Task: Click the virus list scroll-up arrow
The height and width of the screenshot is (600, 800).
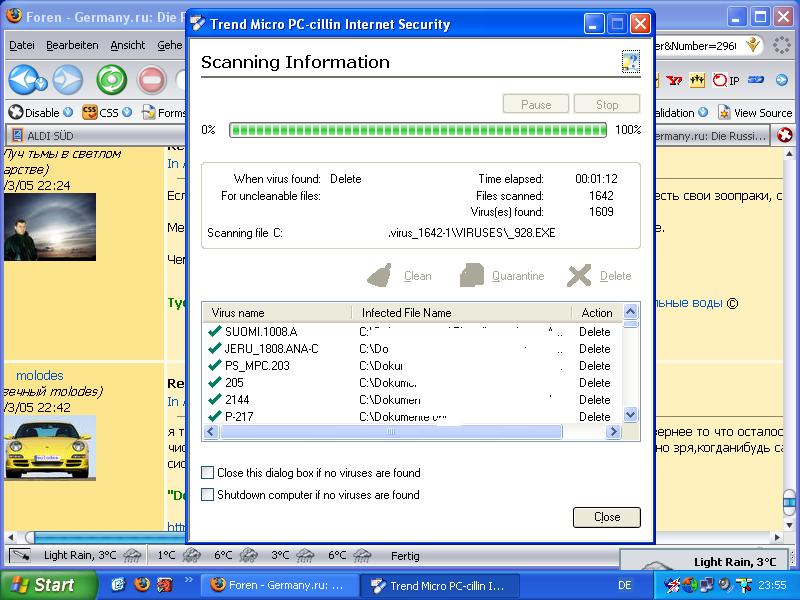Action: click(631, 311)
